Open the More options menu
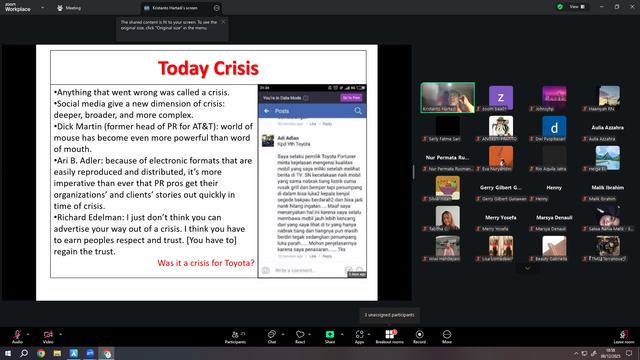The height and width of the screenshot is (360, 640). click(x=447, y=337)
